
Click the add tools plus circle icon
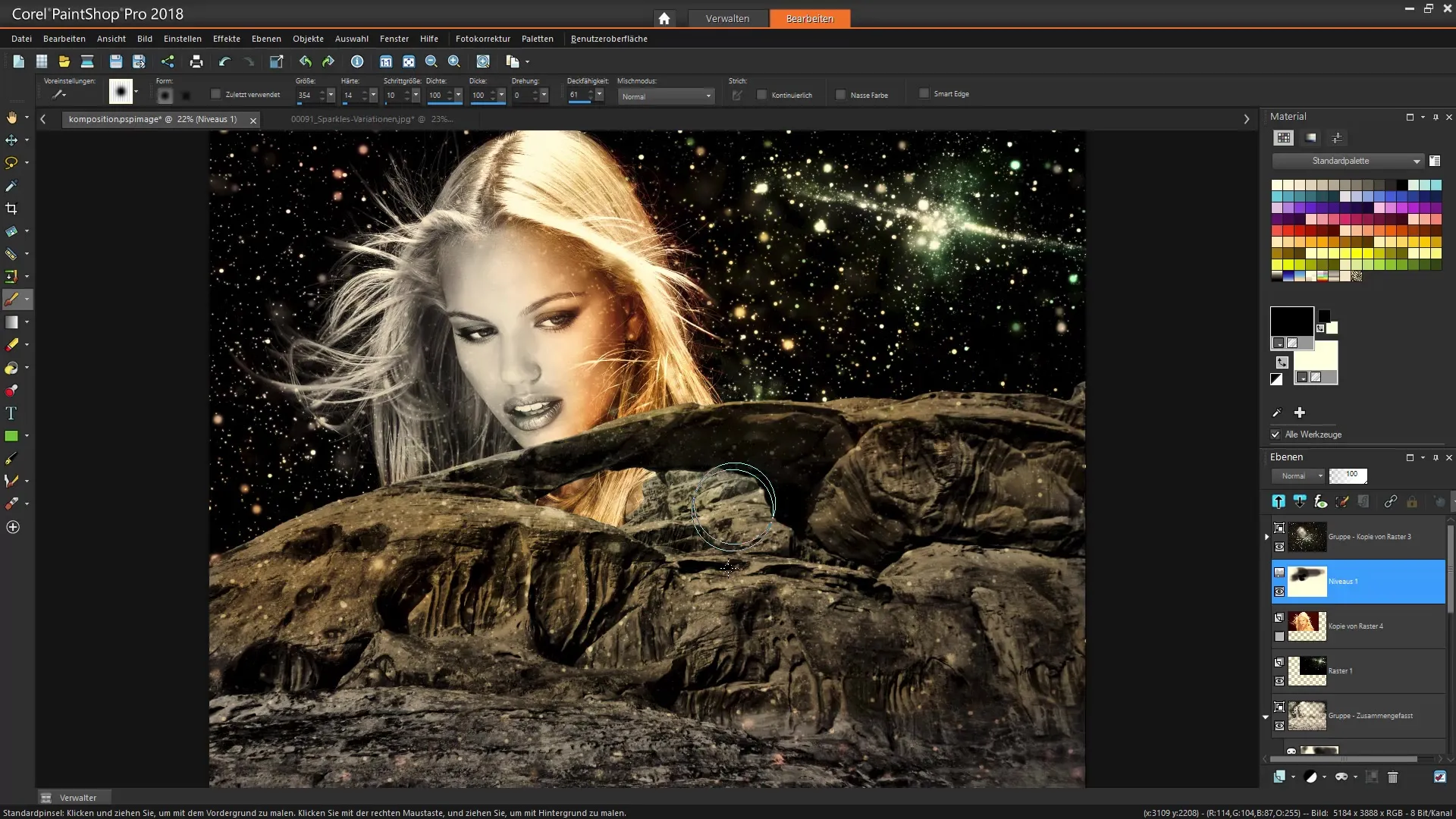13,527
